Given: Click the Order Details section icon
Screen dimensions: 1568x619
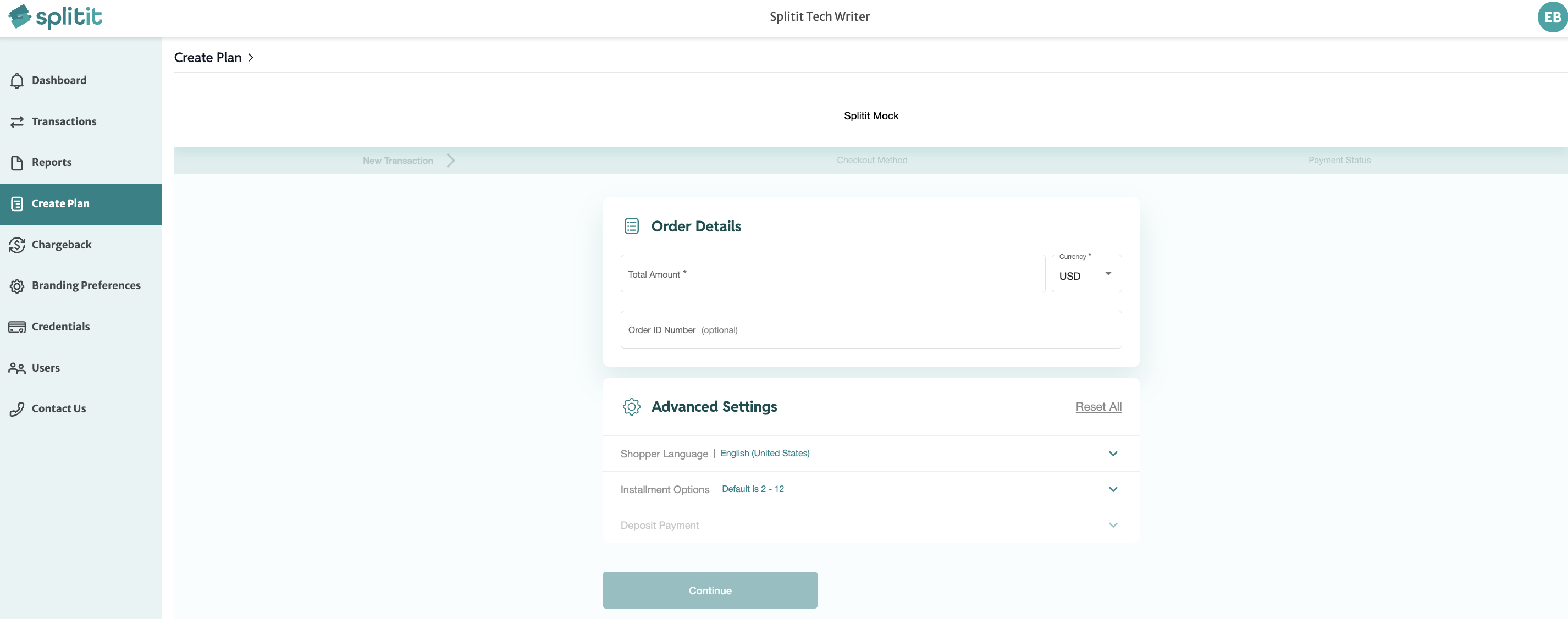Looking at the screenshot, I should (631, 225).
